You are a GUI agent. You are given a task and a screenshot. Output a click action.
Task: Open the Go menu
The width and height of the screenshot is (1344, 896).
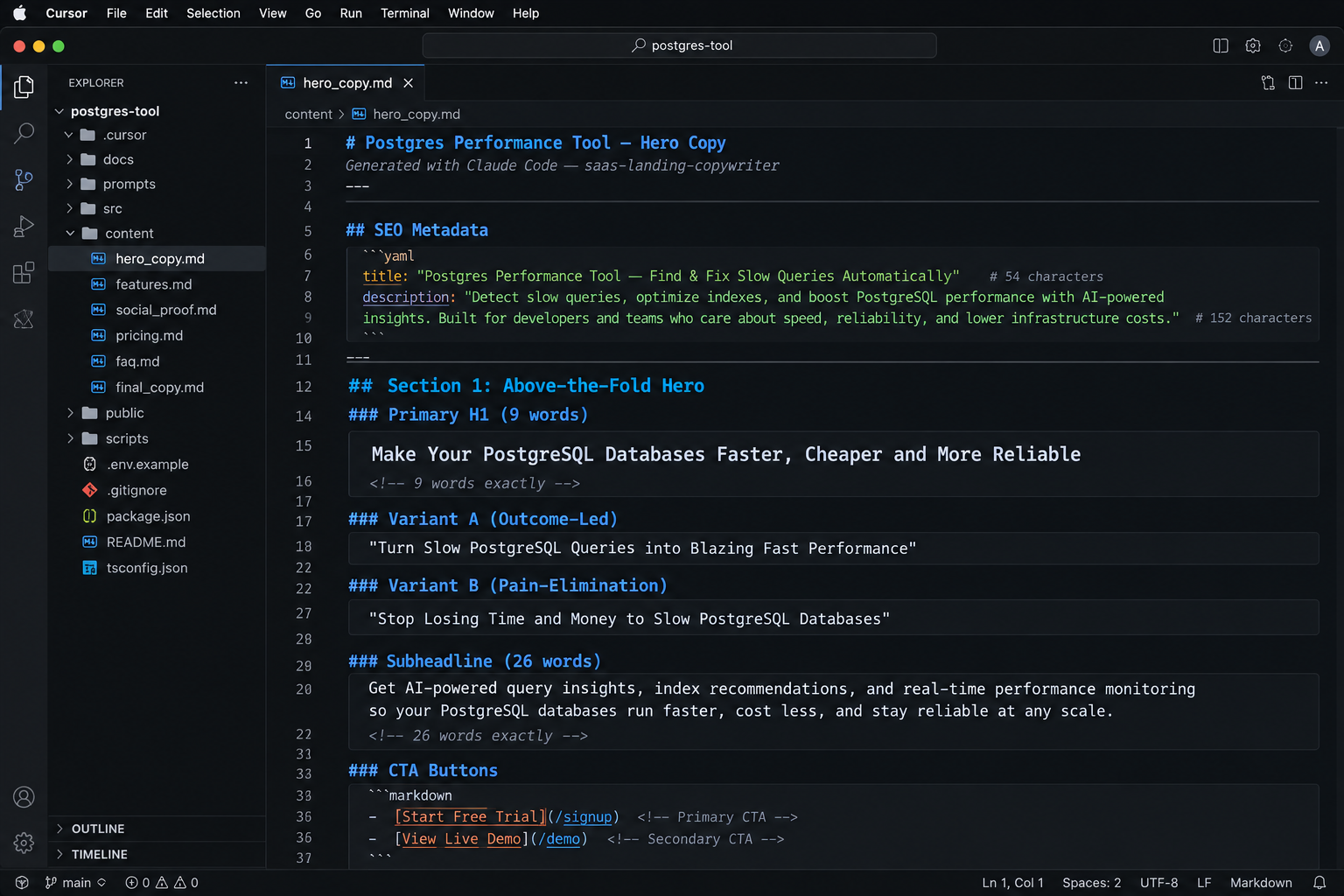point(313,13)
